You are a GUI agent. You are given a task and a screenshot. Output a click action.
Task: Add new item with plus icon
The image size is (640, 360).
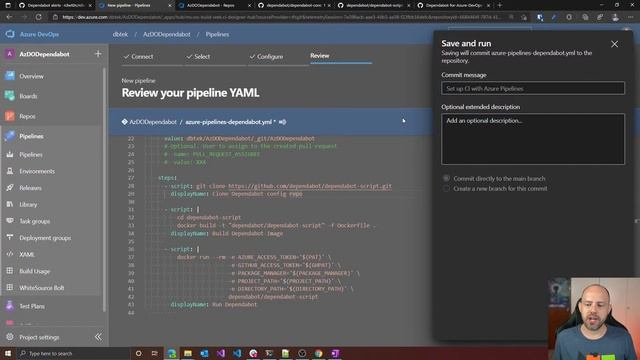98,54
